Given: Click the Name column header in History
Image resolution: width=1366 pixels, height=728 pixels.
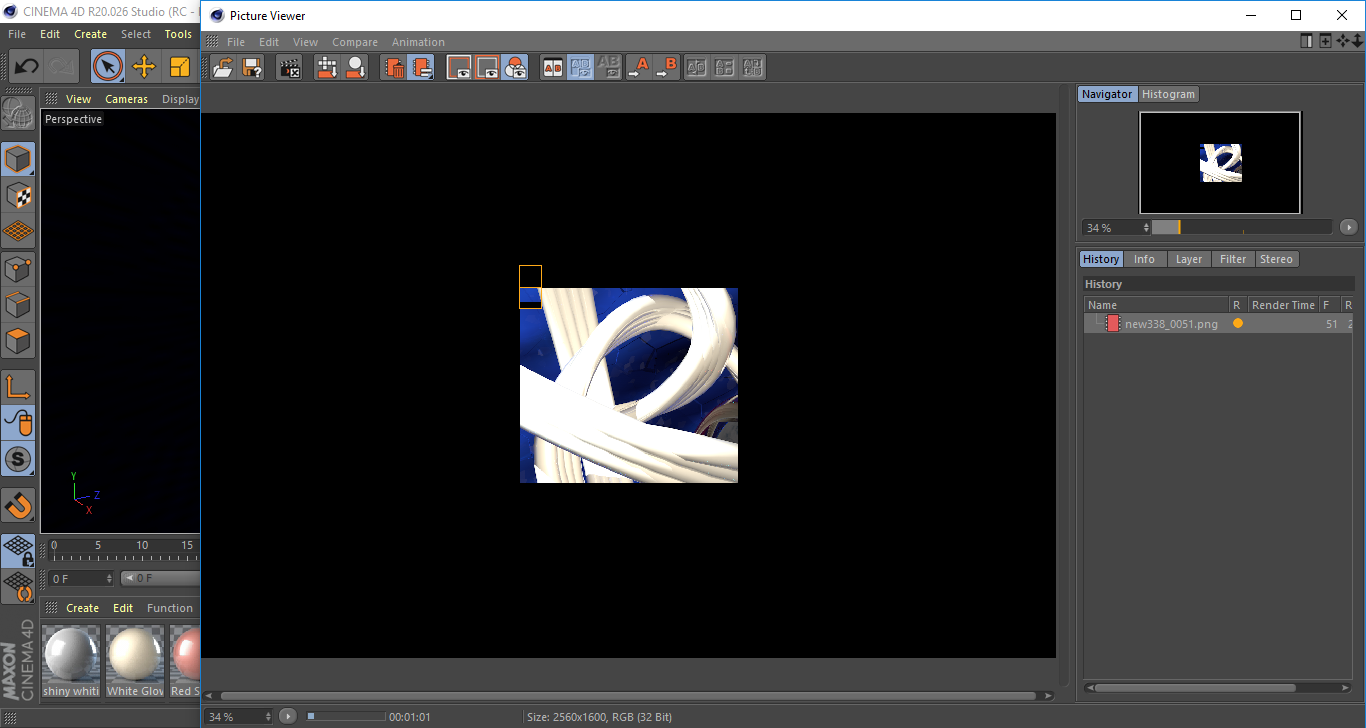Looking at the screenshot, I should [x=1156, y=305].
